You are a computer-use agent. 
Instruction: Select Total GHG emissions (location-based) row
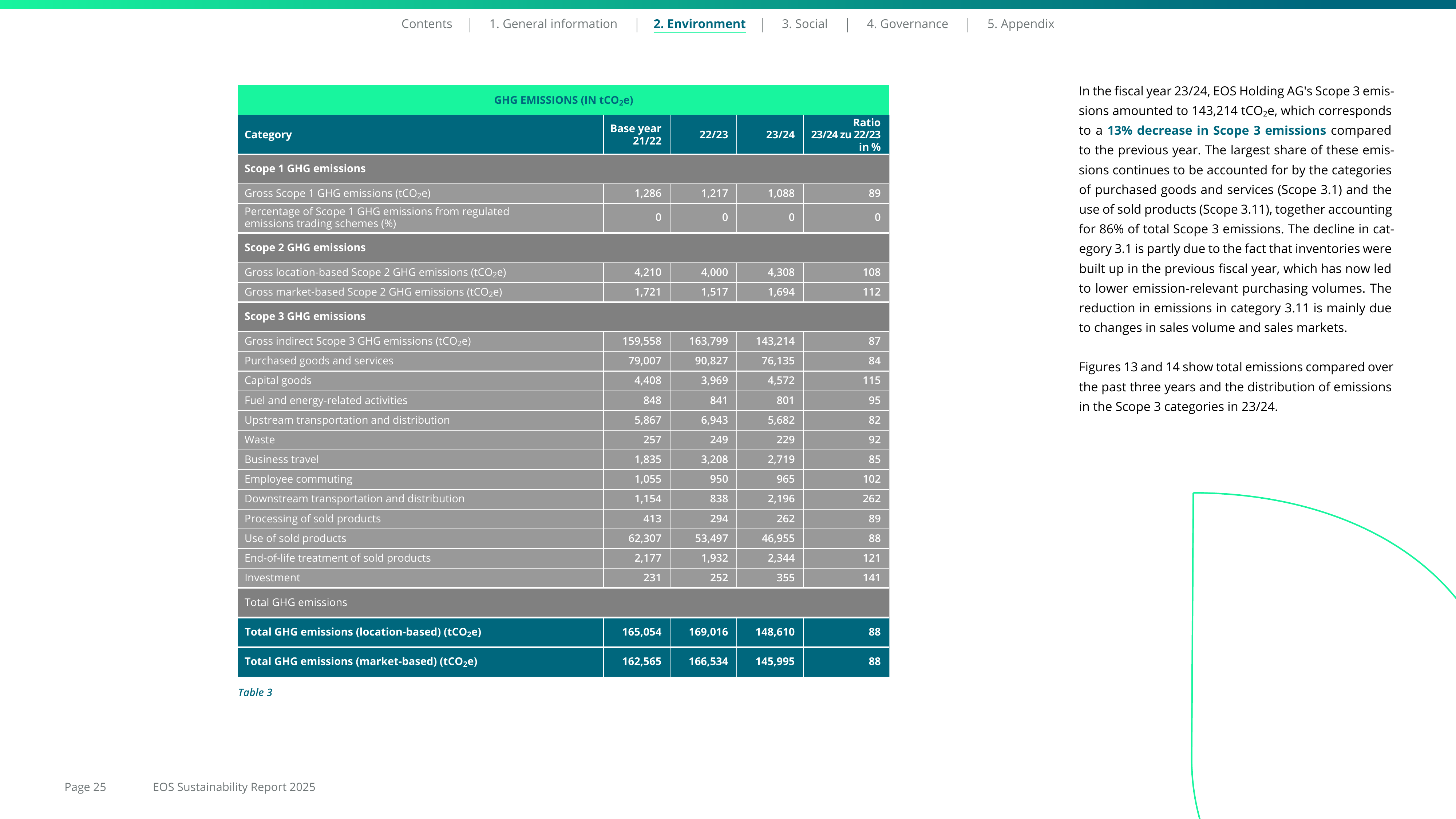[x=563, y=632]
